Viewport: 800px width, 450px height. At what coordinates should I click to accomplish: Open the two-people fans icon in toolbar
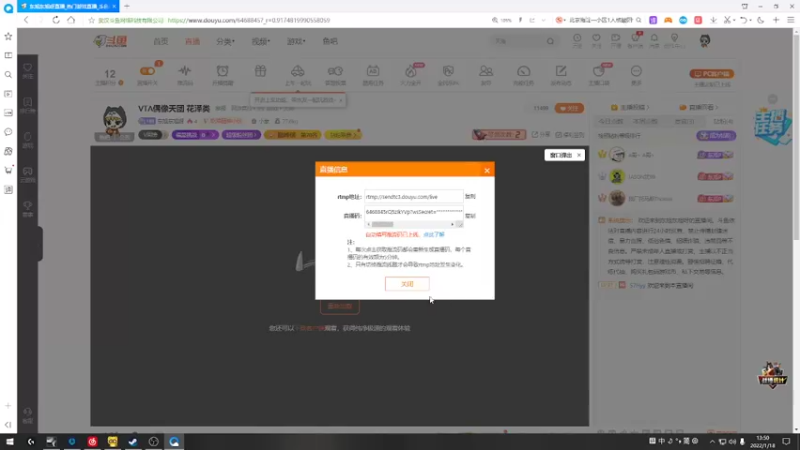486,71
